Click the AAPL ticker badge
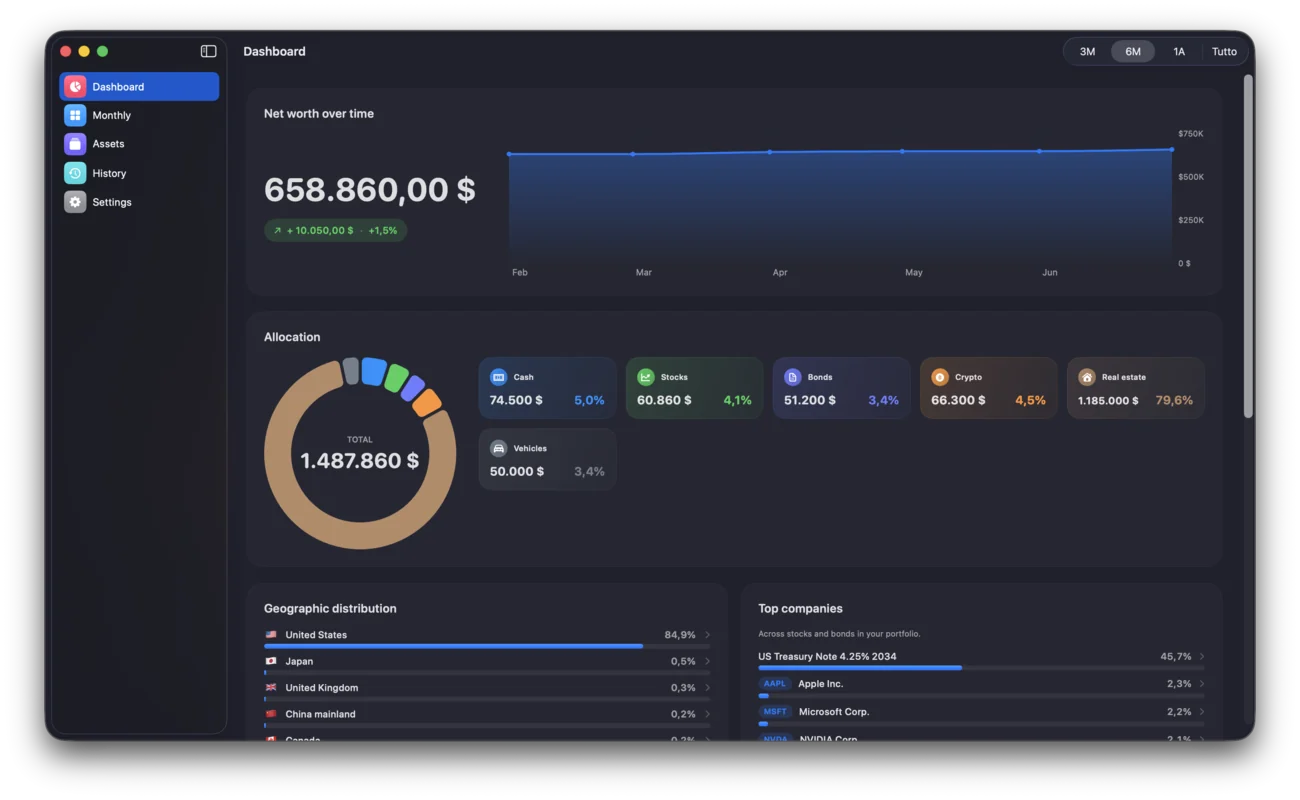This screenshot has height=800, width=1300. click(x=775, y=684)
